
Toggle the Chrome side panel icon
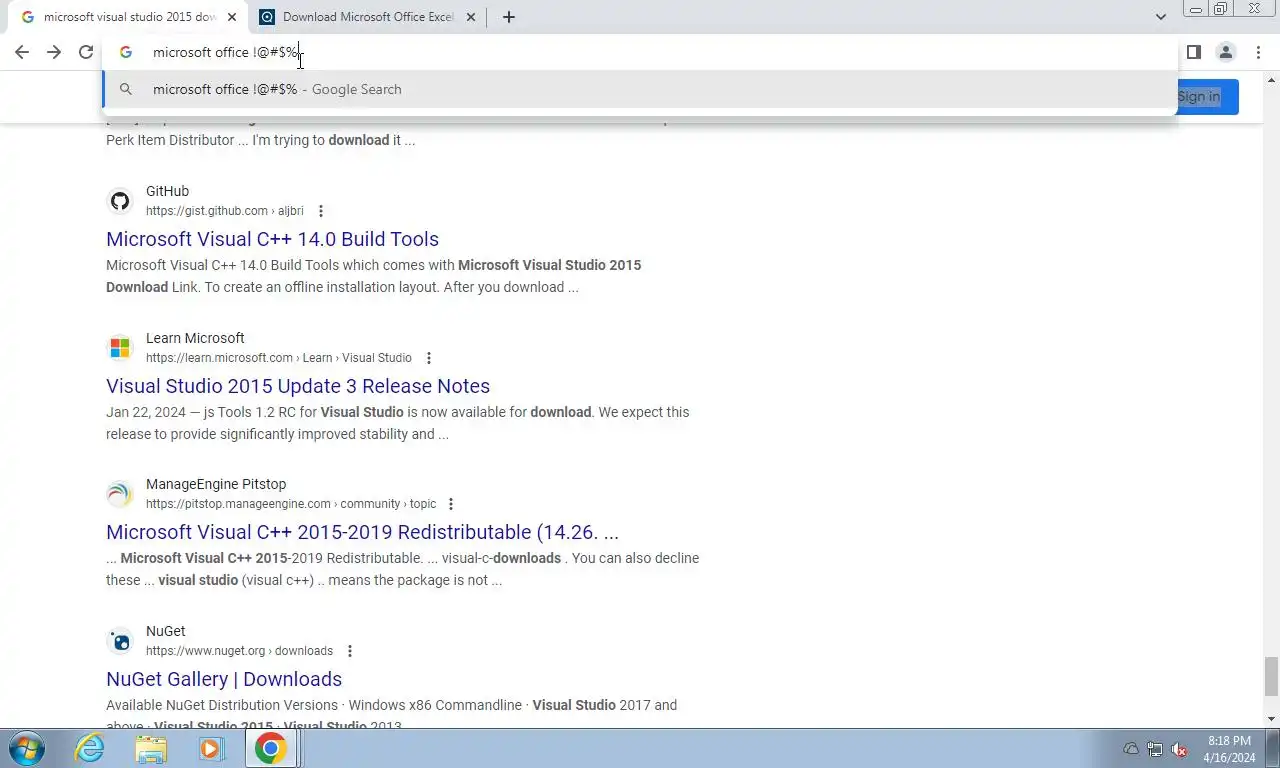[1193, 52]
